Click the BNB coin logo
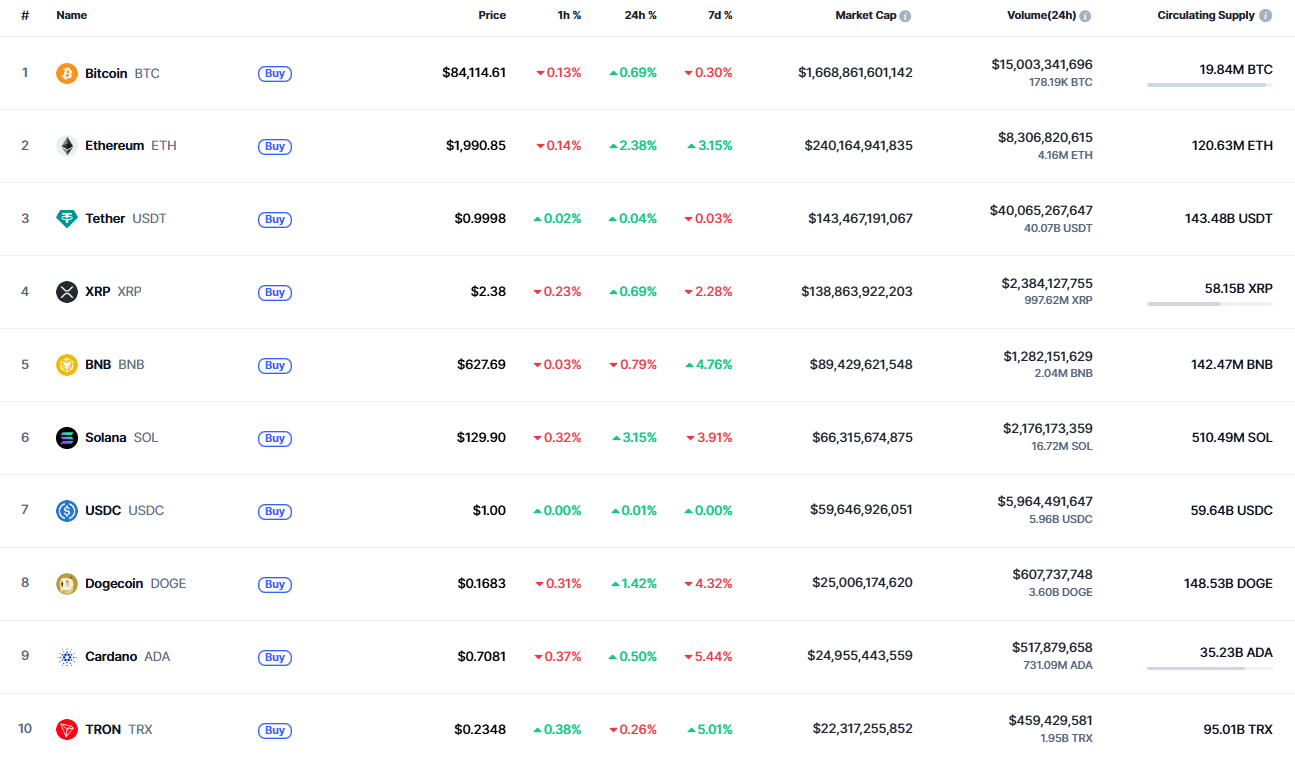The image size is (1295, 761). [x=66, y=364]
